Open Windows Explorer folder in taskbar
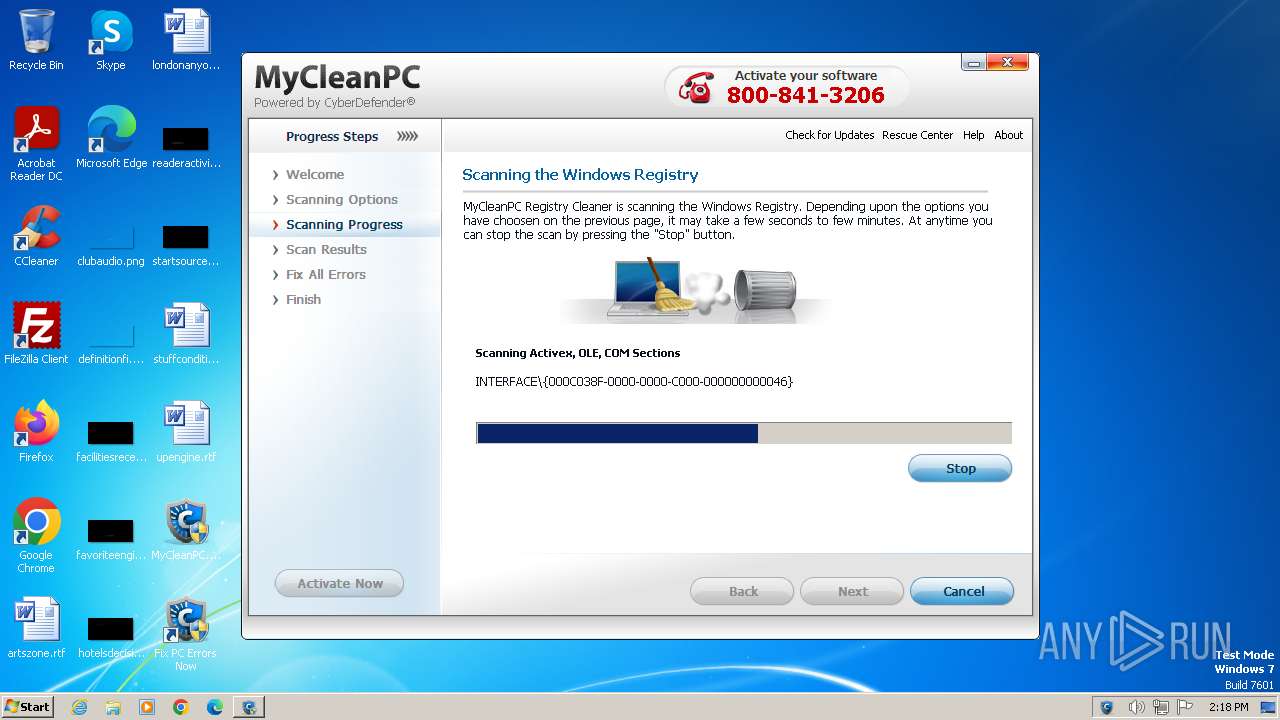This screenshot has height=720, width=1280. click(x=113, y=707)
